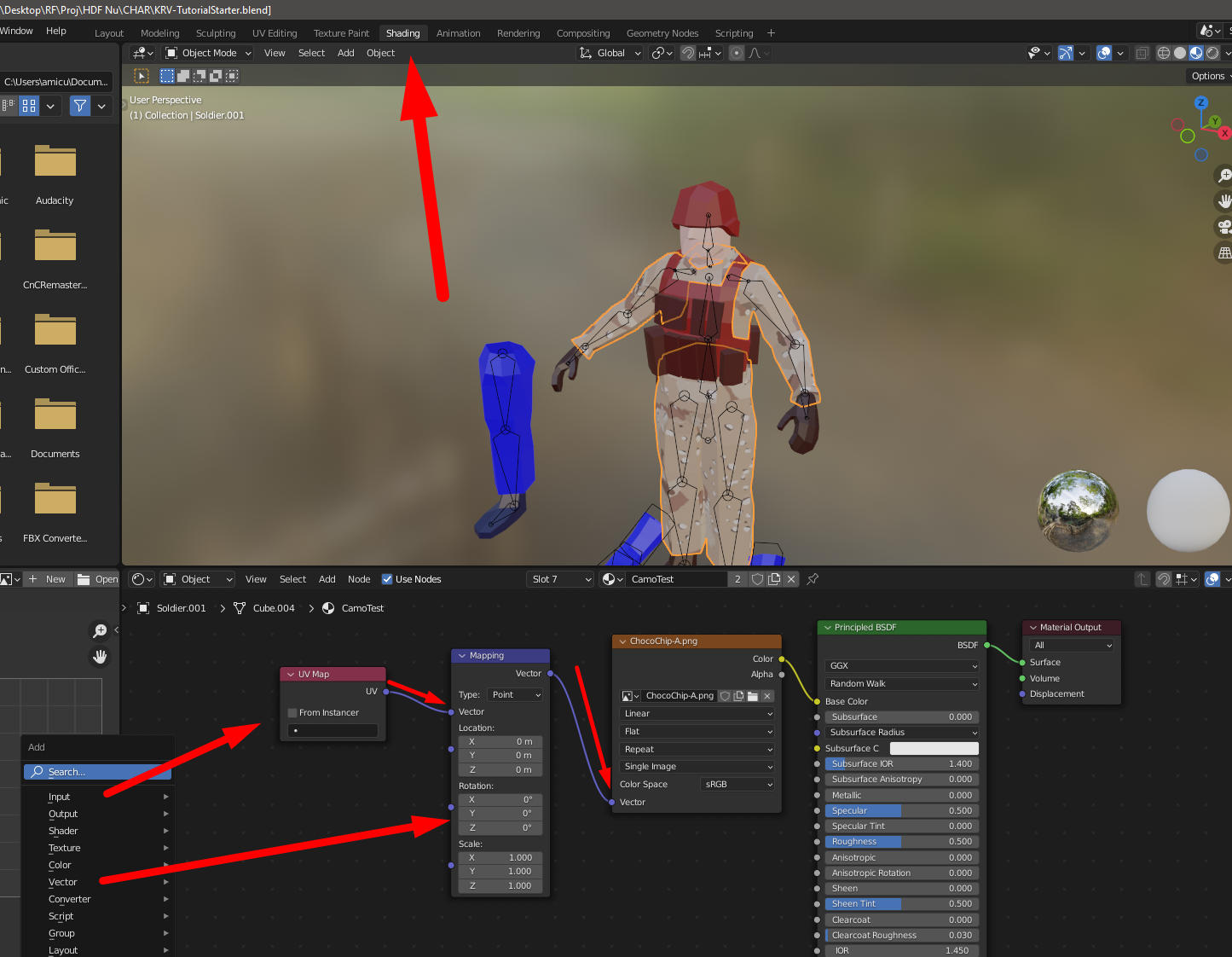Collapse the Mapping node

[x=462, y=656]
